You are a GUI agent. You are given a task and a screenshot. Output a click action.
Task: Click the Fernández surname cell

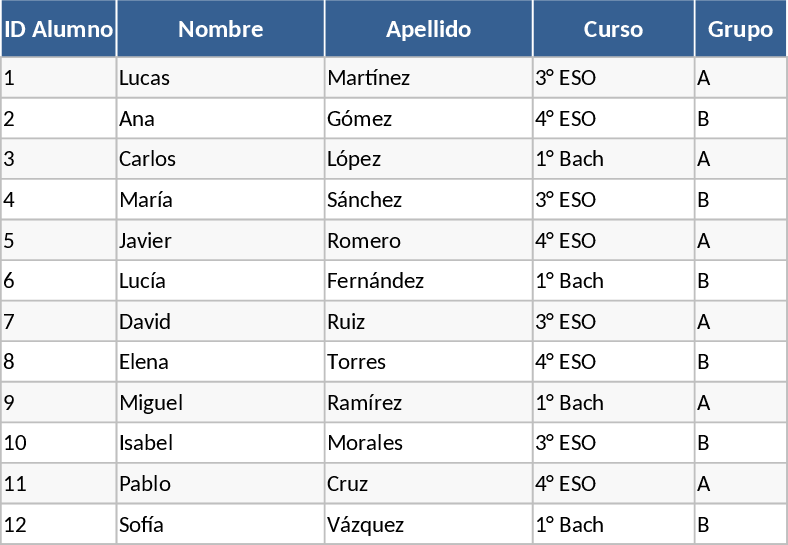[375, 281]
